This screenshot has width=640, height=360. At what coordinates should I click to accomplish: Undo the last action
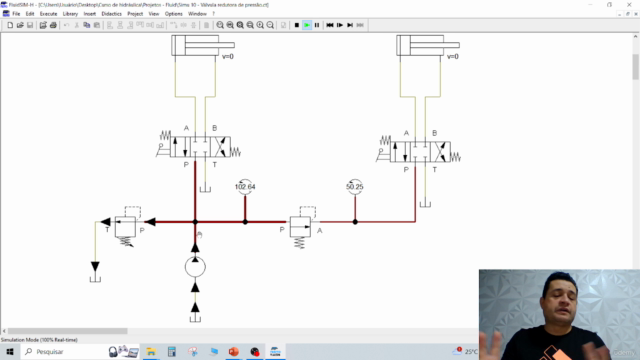pos(66,25)
